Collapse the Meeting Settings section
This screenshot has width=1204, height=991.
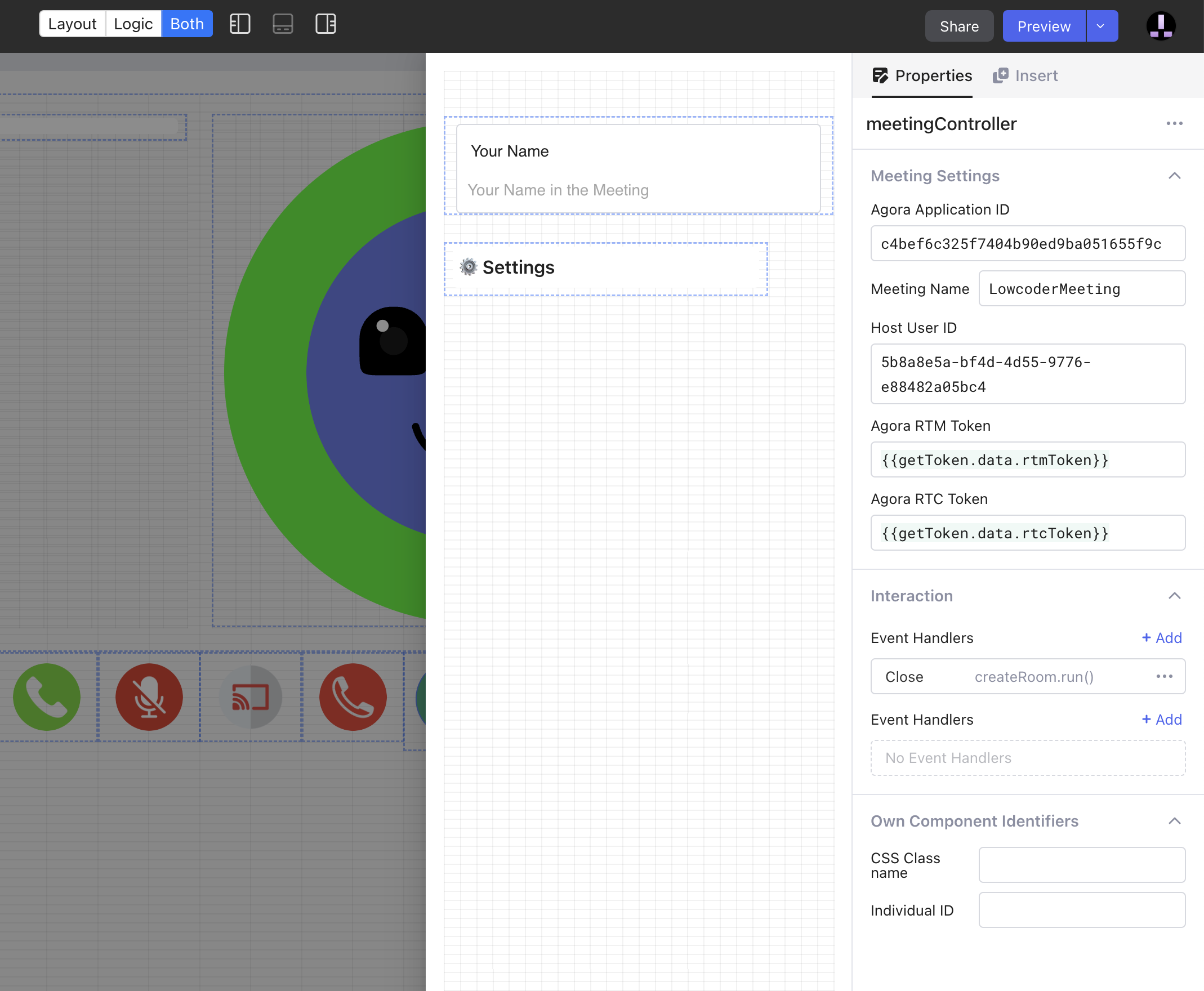point(1174,176)
